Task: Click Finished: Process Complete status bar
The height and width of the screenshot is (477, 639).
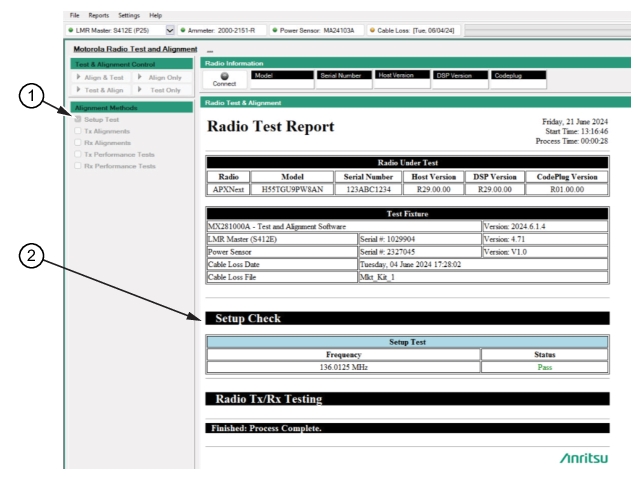Action: coord(408,428)
